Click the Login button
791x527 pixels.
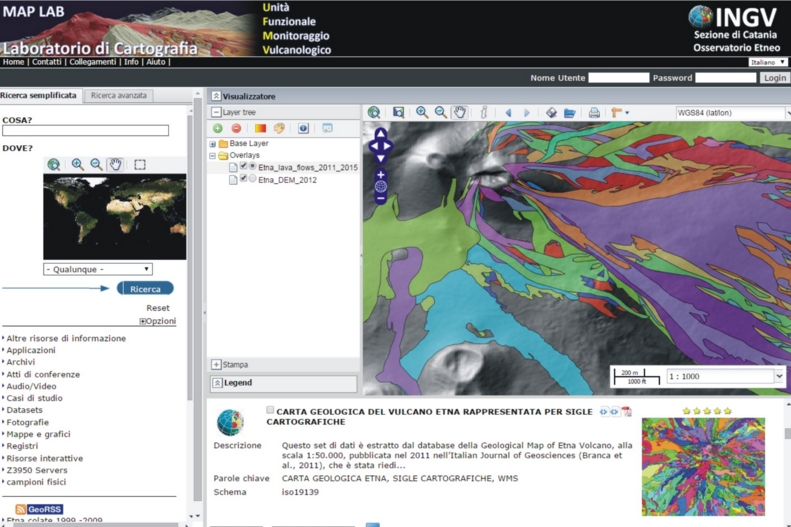pyautogui.click(x=774, y=78)
